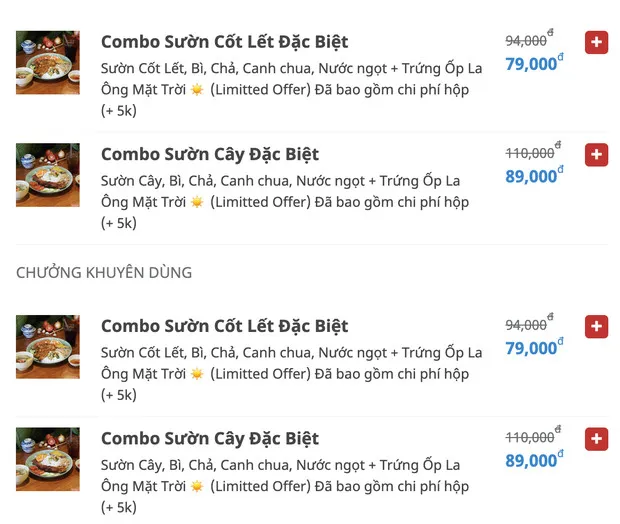Select Combo Sườn Cốt Lết title in Chưởng Khuyên Dùng
620x524 pixels.
(x=224, y=326)
